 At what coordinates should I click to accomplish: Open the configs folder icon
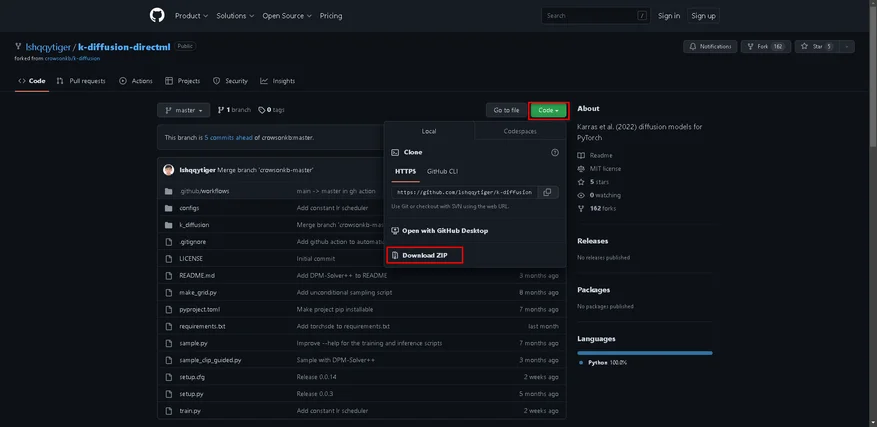point(168,208)
